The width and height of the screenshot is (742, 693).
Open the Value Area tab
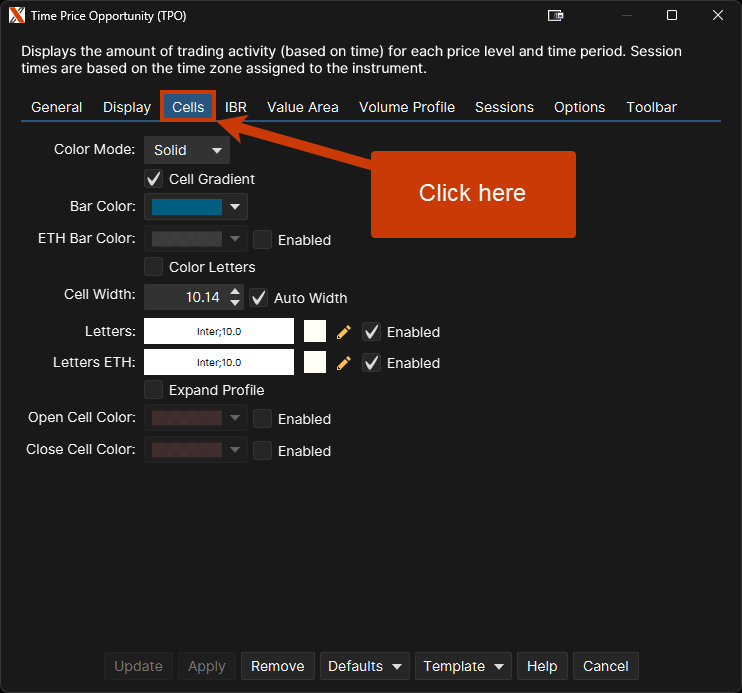302,107
